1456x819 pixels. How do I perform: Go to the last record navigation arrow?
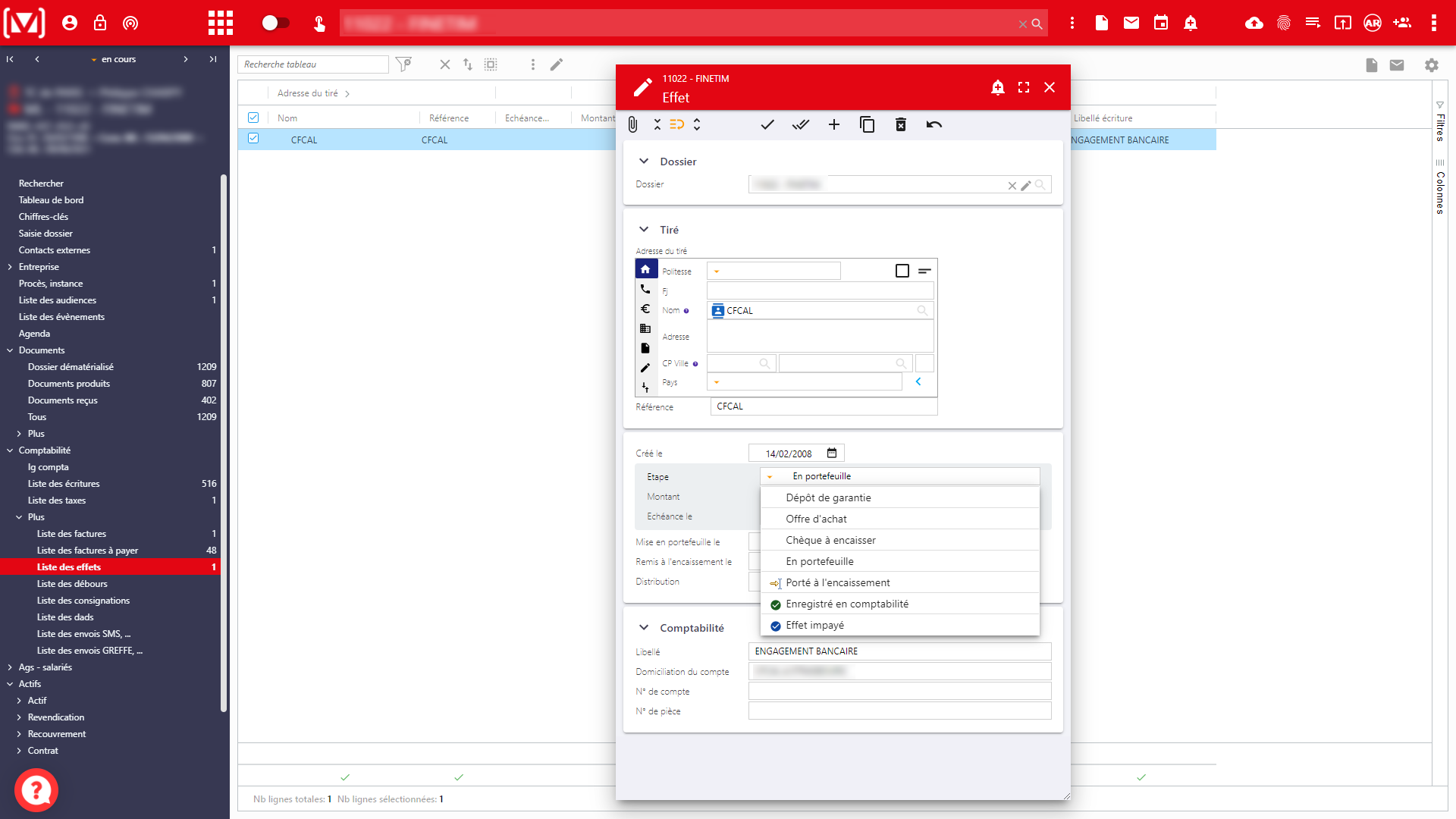point(213,59)
